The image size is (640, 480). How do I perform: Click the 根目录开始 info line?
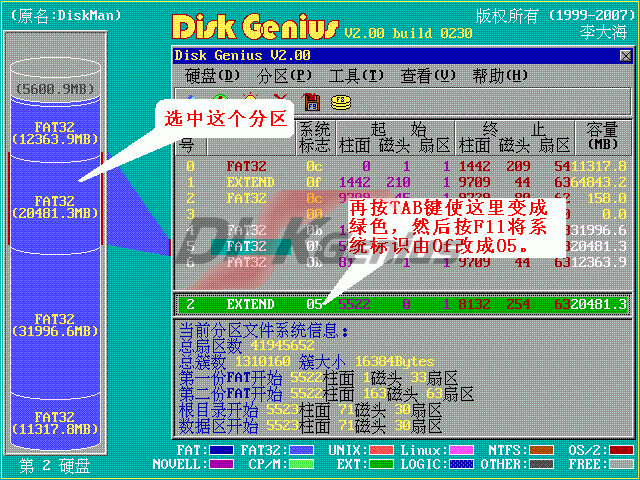click(310, 410)
